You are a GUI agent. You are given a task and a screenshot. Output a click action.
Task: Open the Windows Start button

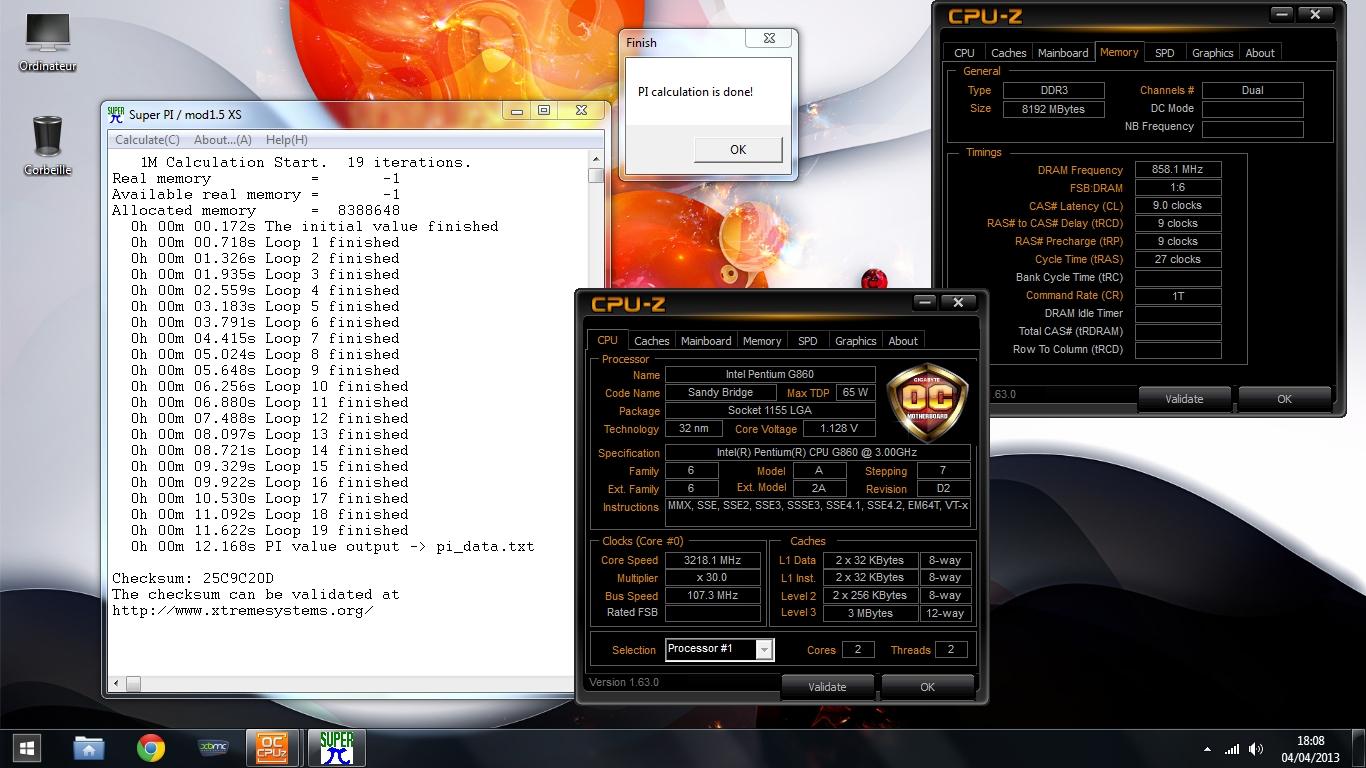(27, 747)
